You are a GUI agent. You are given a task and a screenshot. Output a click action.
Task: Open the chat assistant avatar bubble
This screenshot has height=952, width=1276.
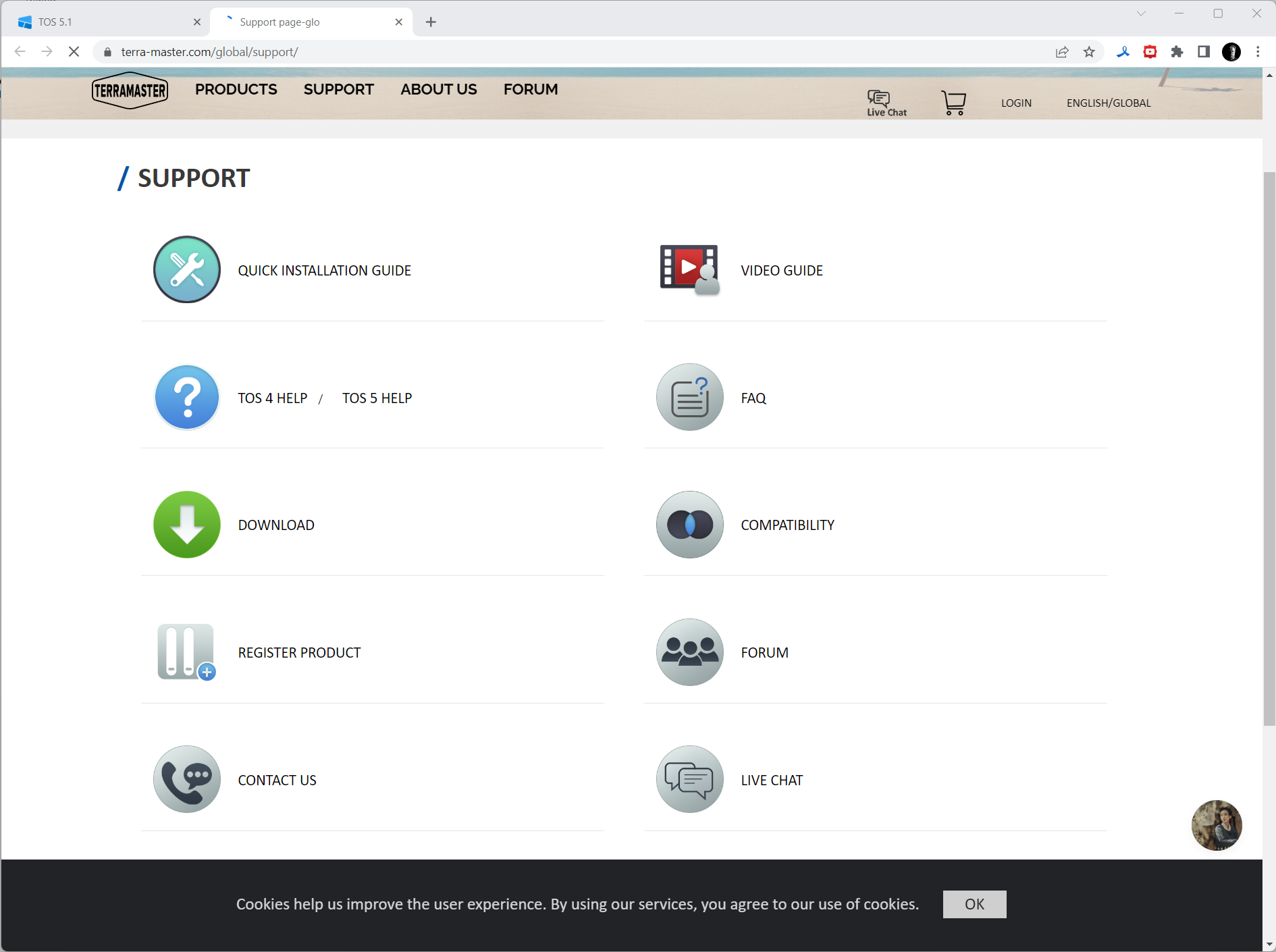coord(1217,825)
